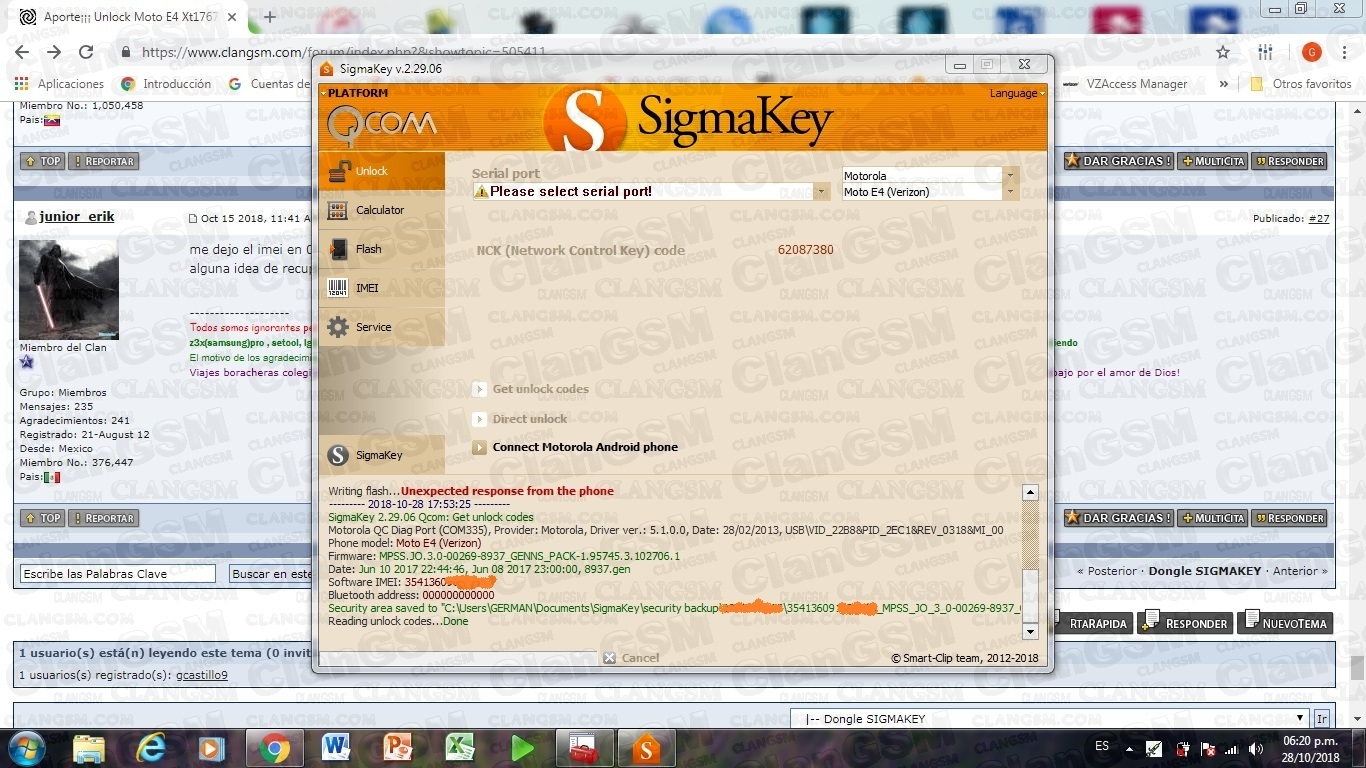Click the Service gear icon
This screenshot has width=1366, height=768.
pyautogui.click(x=338, y=327)
